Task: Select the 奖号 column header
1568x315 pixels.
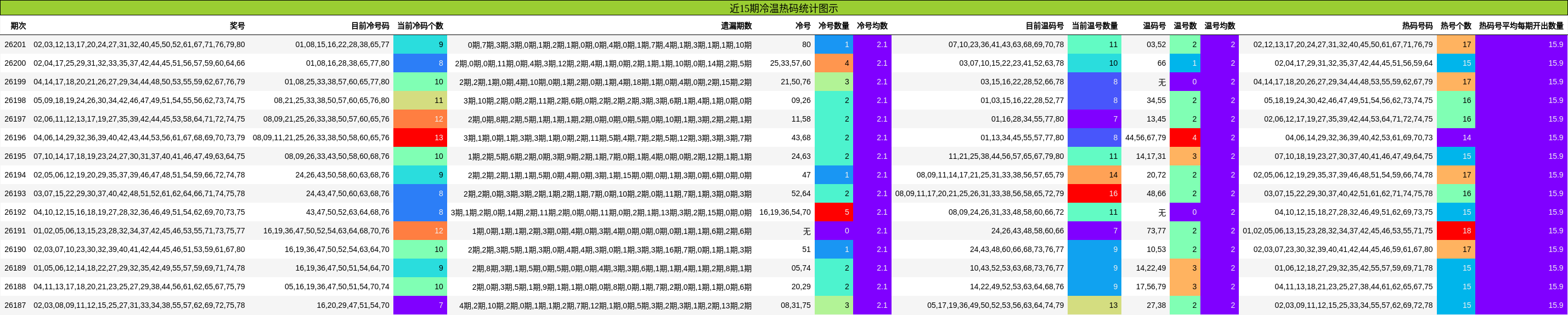Action: pos(238,26)
